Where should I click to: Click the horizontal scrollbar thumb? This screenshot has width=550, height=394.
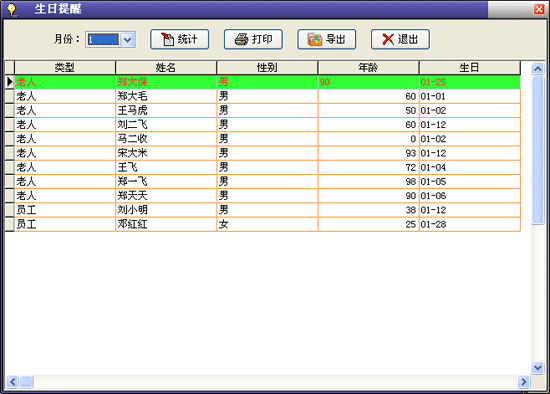pyautogui.click(x=26, y=381)
